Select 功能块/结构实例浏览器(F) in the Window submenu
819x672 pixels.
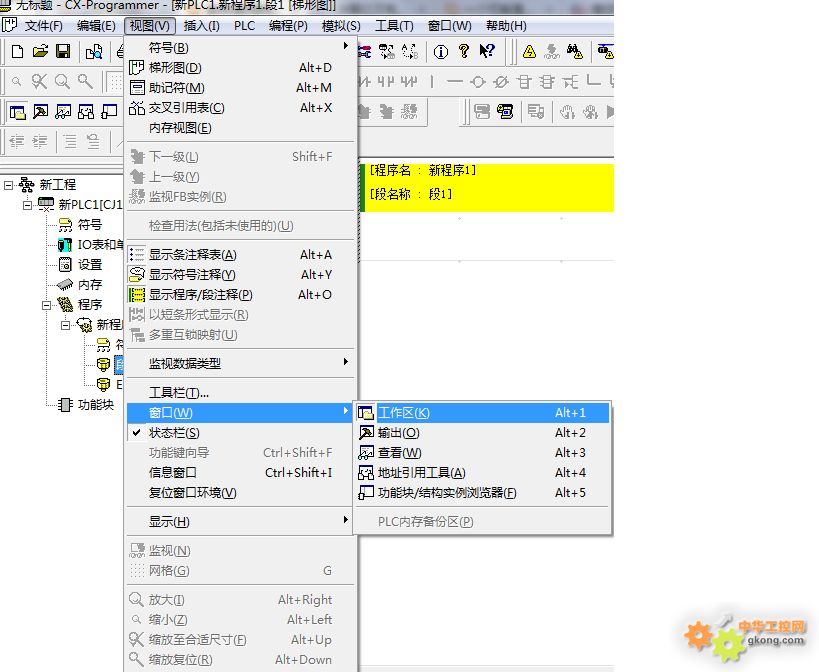(482, 493)
